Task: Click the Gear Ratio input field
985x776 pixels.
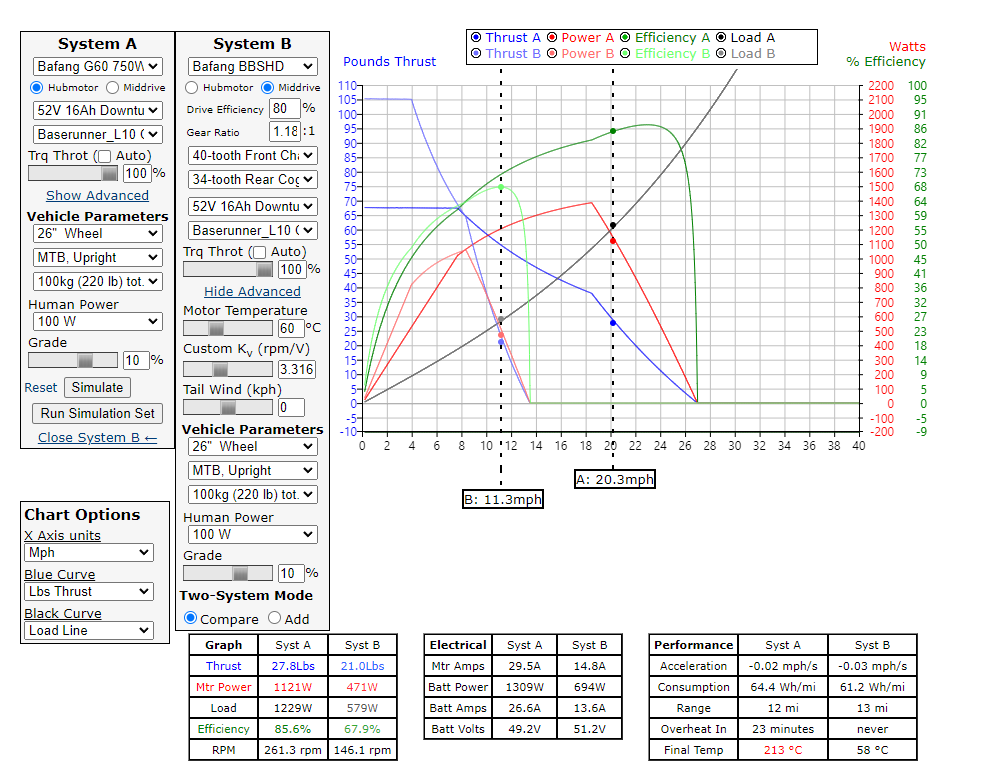Action: click(x=284, y=132)
